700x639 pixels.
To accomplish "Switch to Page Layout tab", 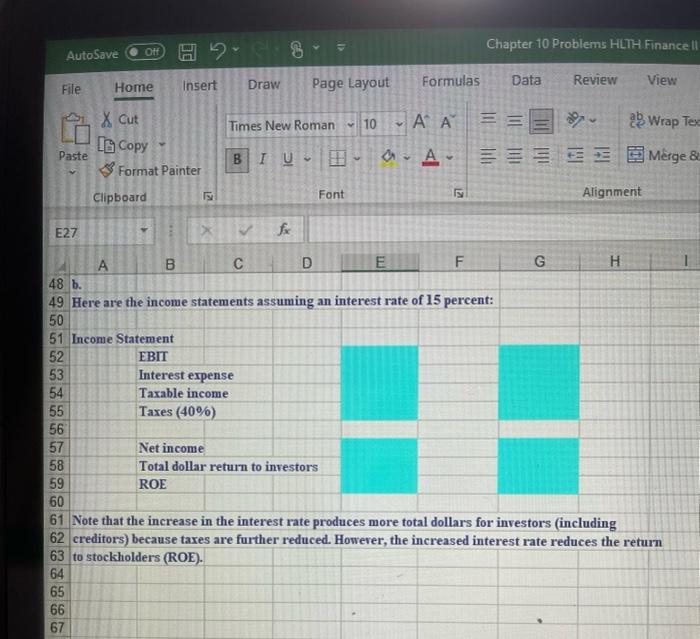I will [x=350, y=83].
